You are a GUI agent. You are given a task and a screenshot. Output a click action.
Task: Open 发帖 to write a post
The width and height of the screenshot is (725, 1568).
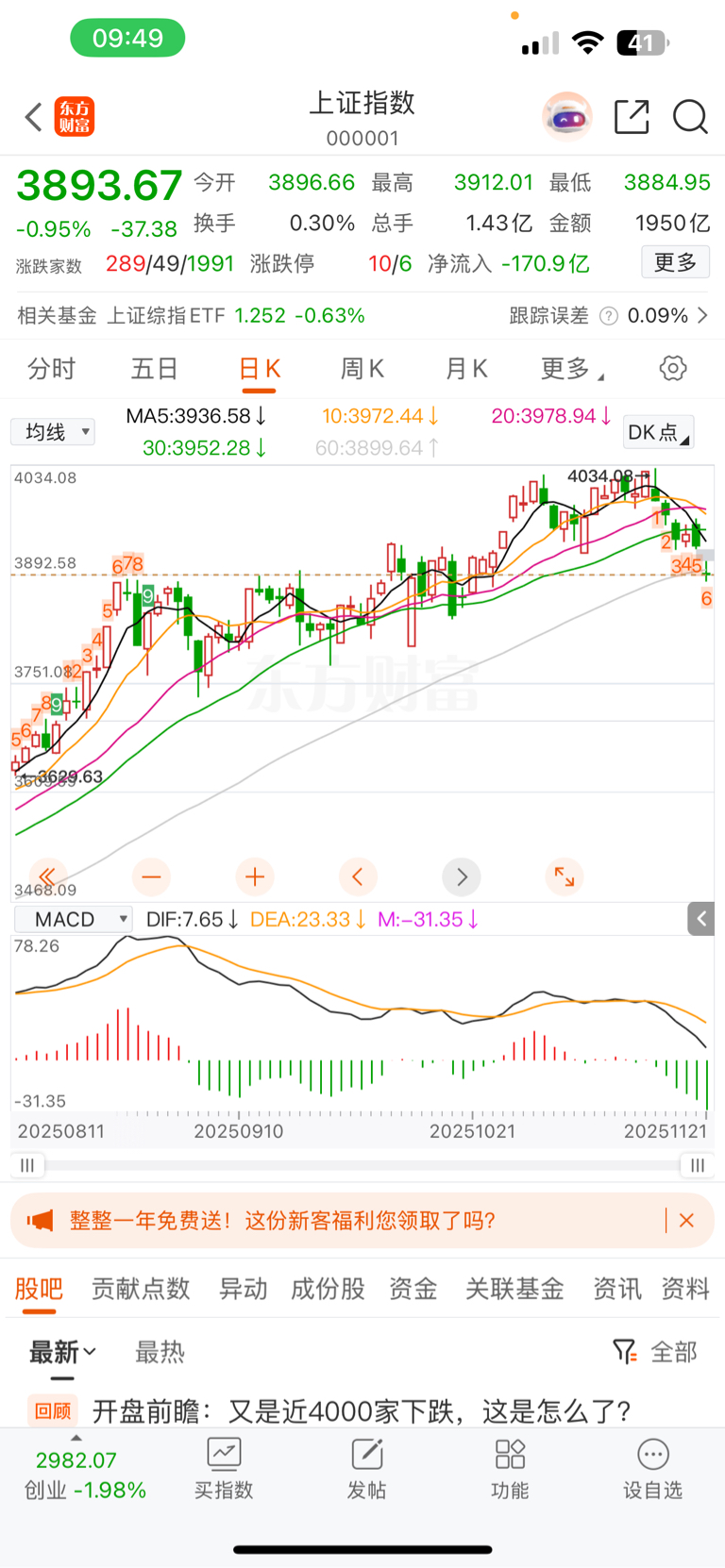click(367, 1468)
